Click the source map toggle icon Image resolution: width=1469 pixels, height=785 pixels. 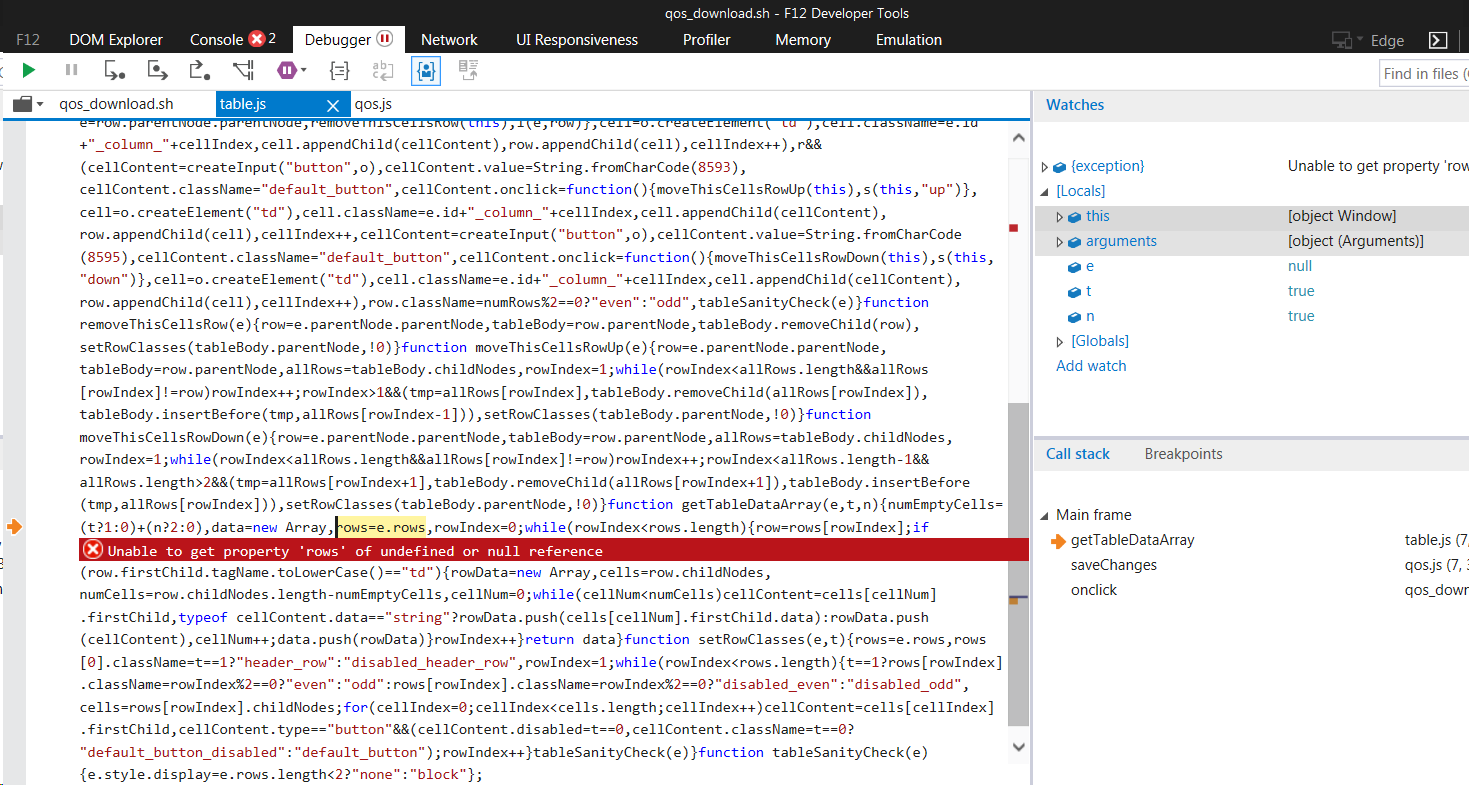[468, 70]
